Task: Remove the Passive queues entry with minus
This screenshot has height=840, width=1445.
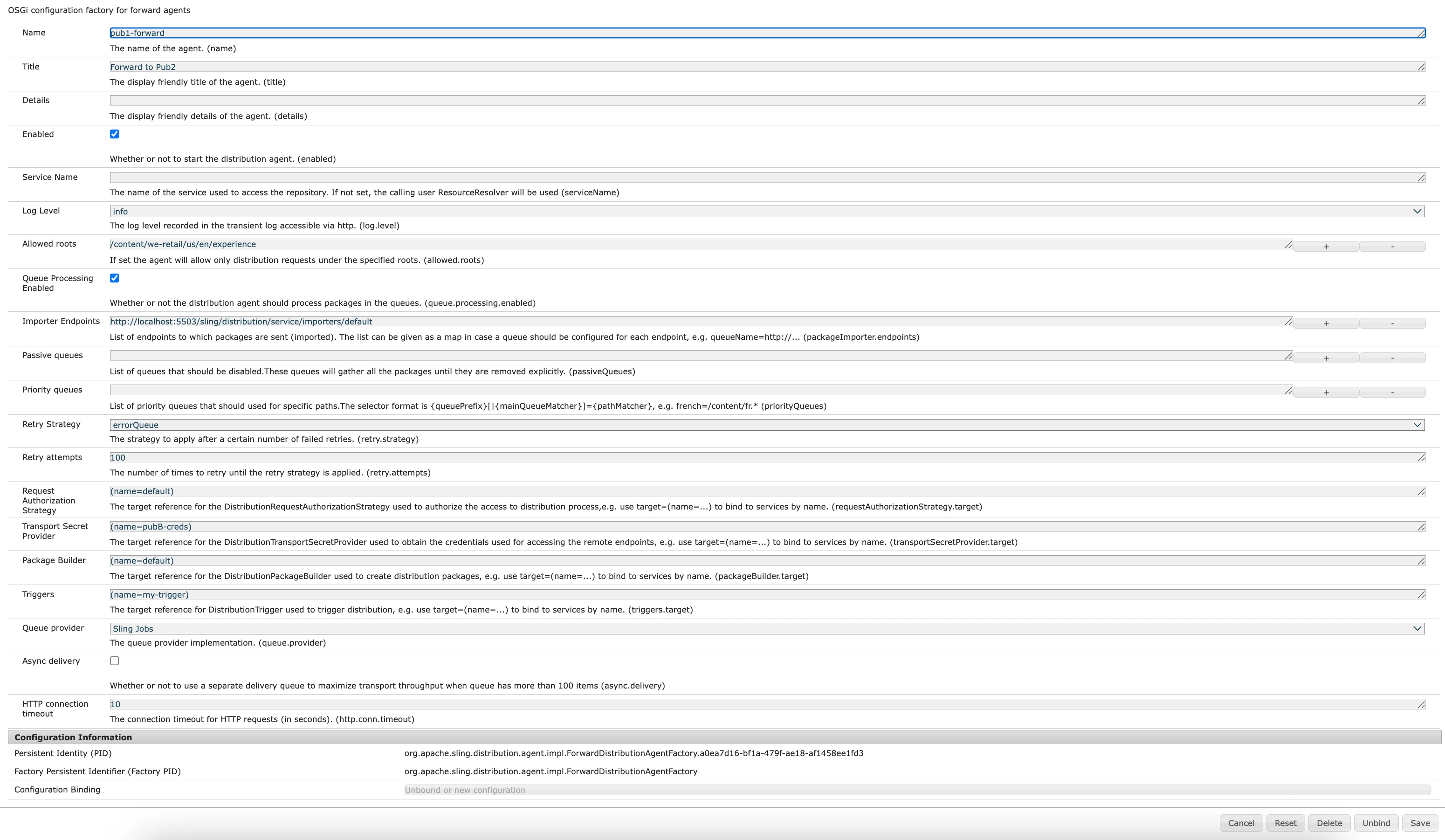Action: 1392,358
